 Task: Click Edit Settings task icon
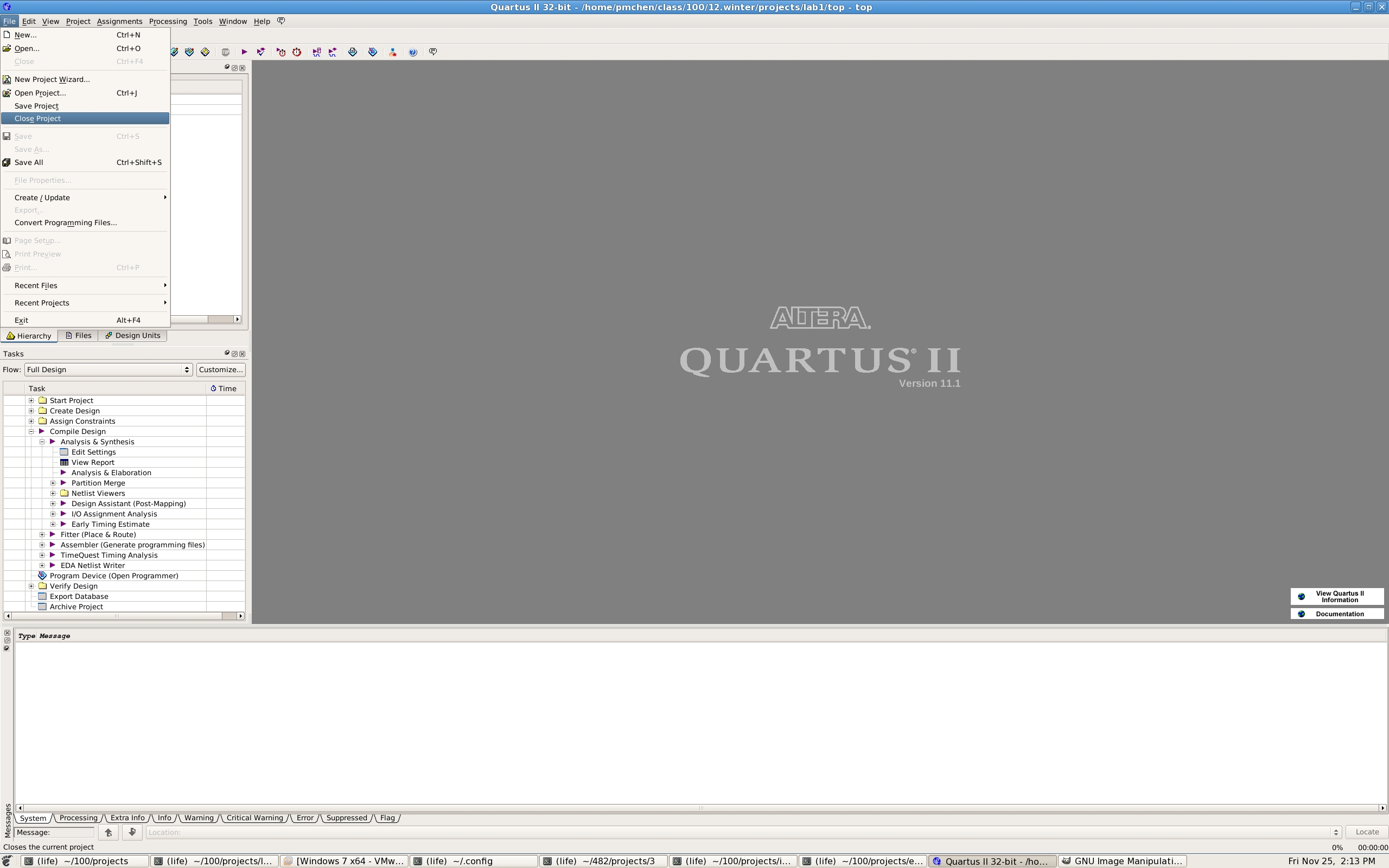pos(64,452)
